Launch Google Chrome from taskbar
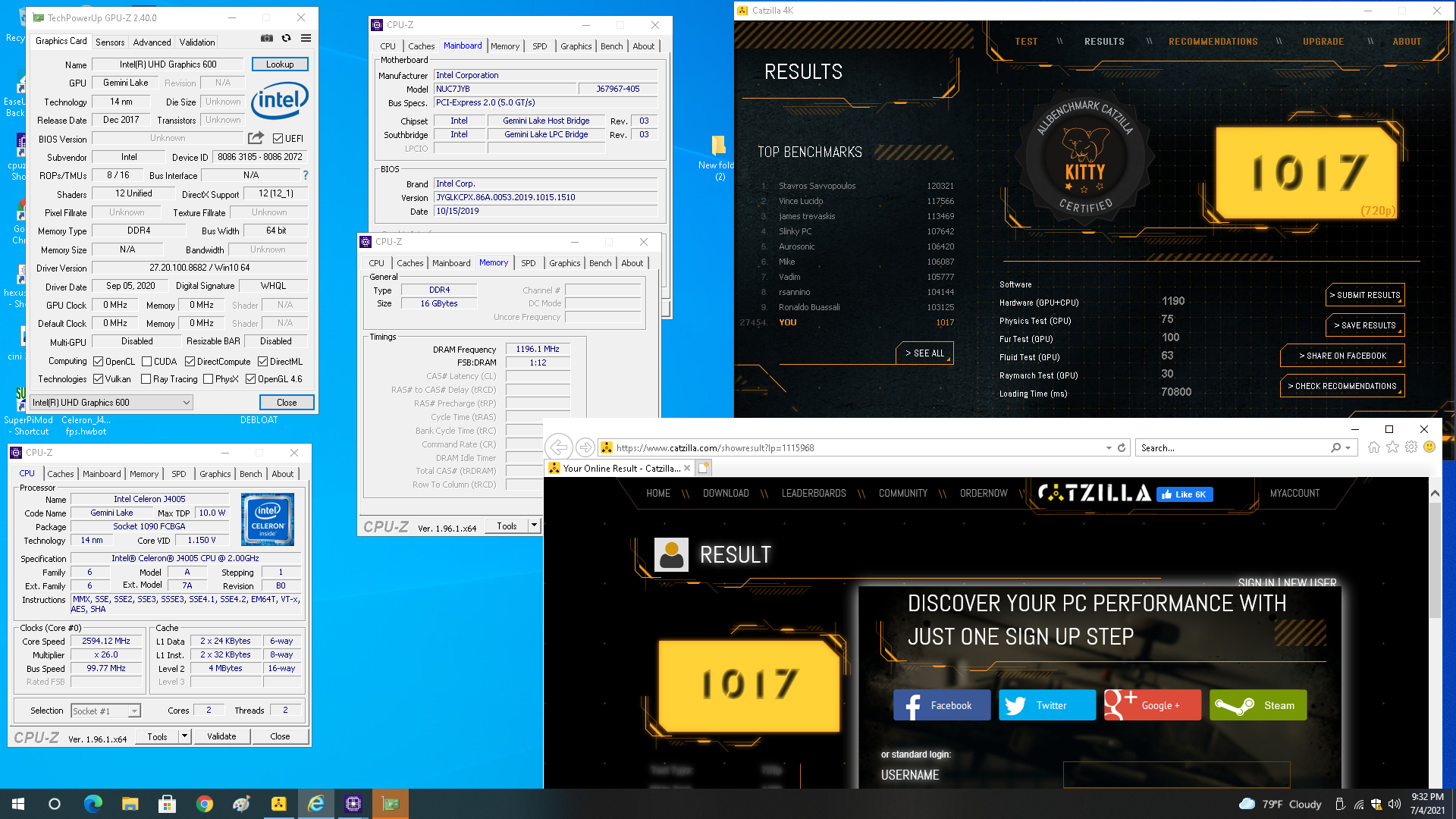The width and height of the screenshot is (1456, 819). point(204,804)
